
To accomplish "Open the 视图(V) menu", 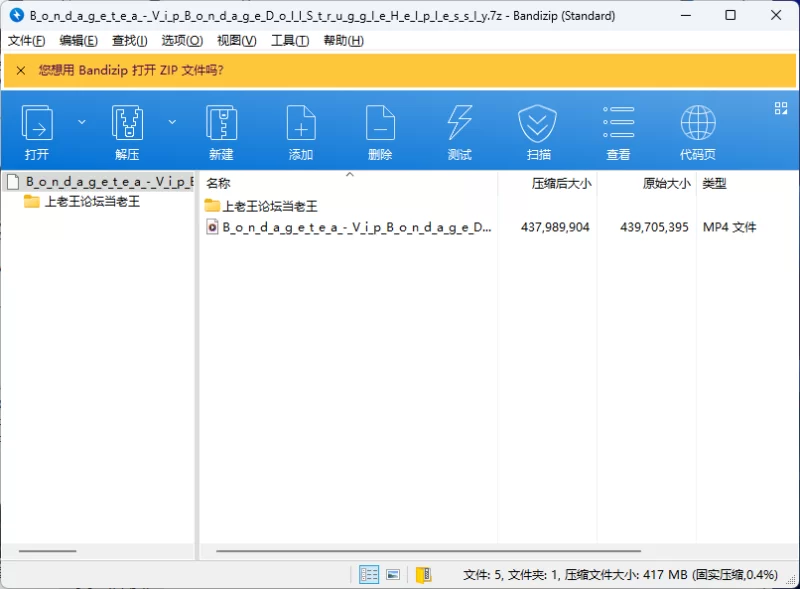I will click(237, 41).
